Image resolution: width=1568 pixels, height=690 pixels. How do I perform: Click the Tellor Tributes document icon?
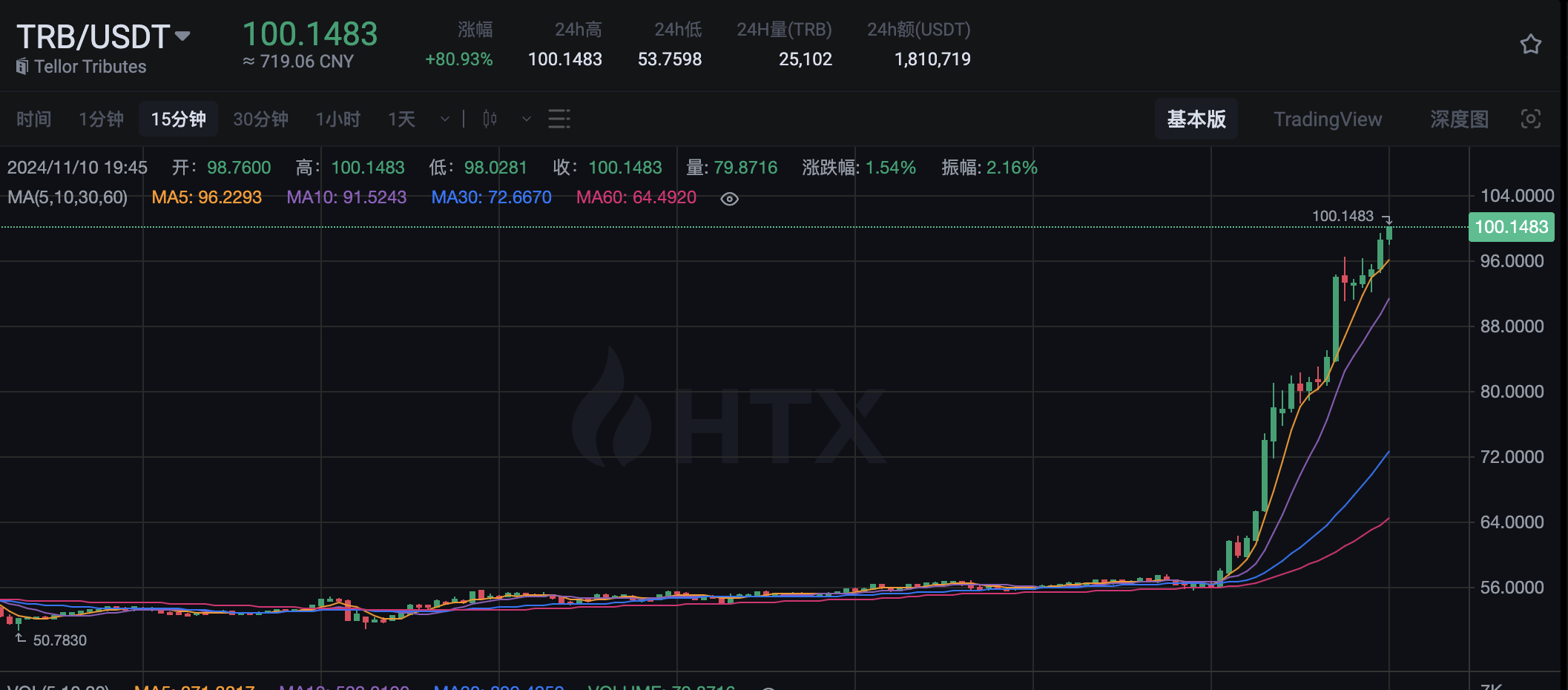[x=22, y=66]
